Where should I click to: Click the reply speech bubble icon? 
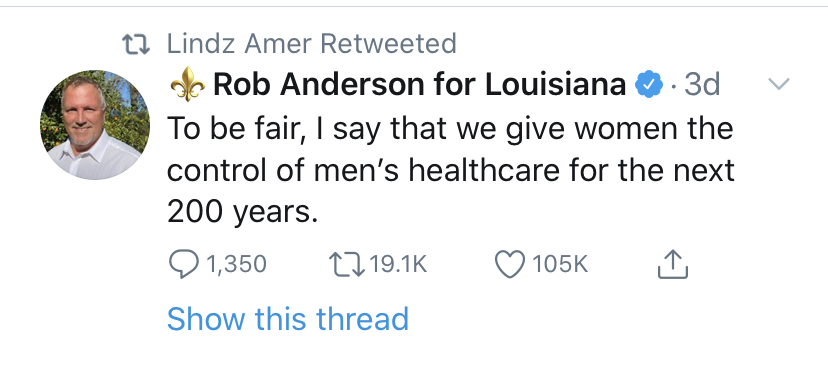[x=184, y=264]
